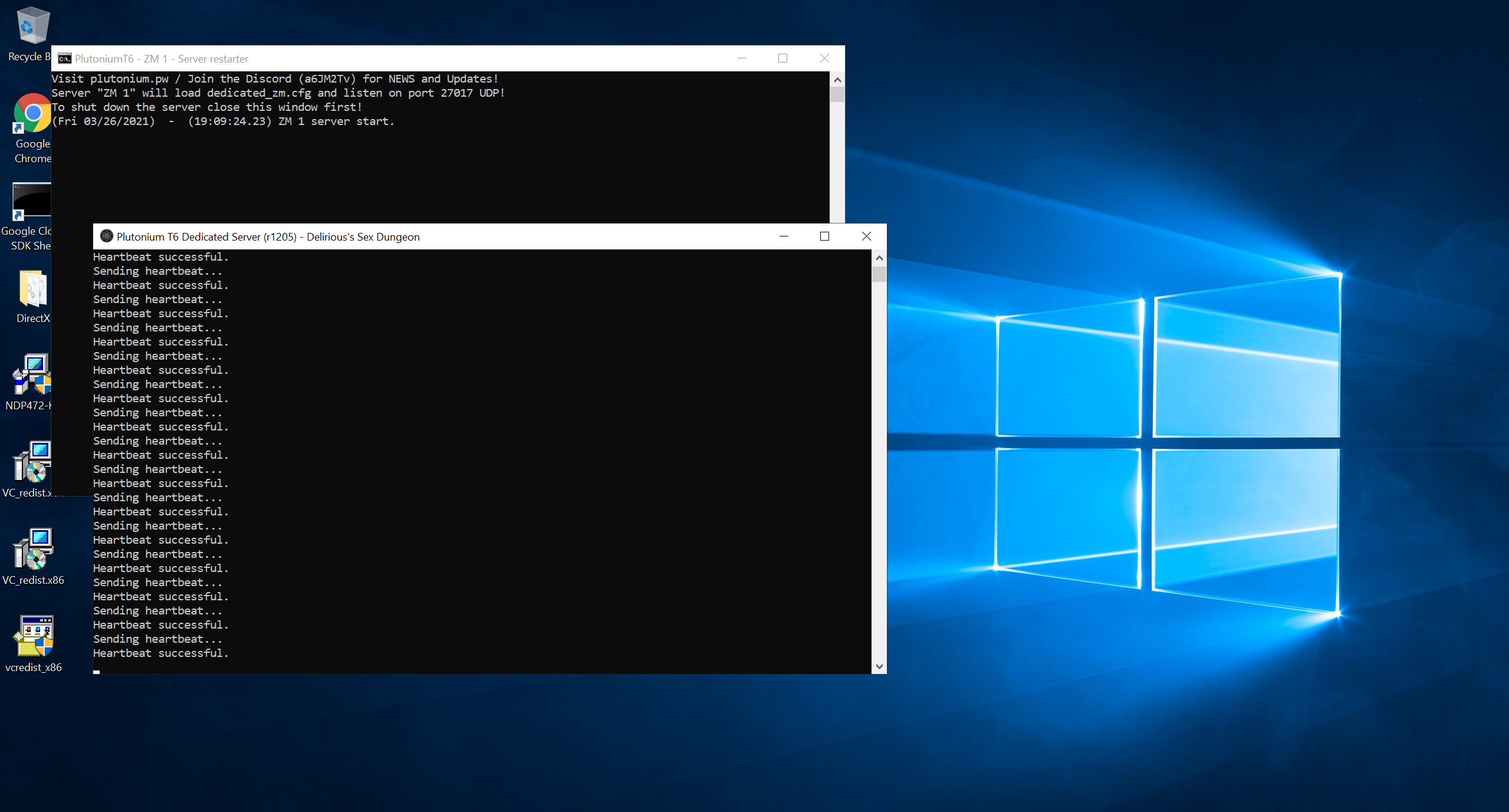Launch the Google Chrome desktop shortcut
1509x812 pixels.
[32, 127]
